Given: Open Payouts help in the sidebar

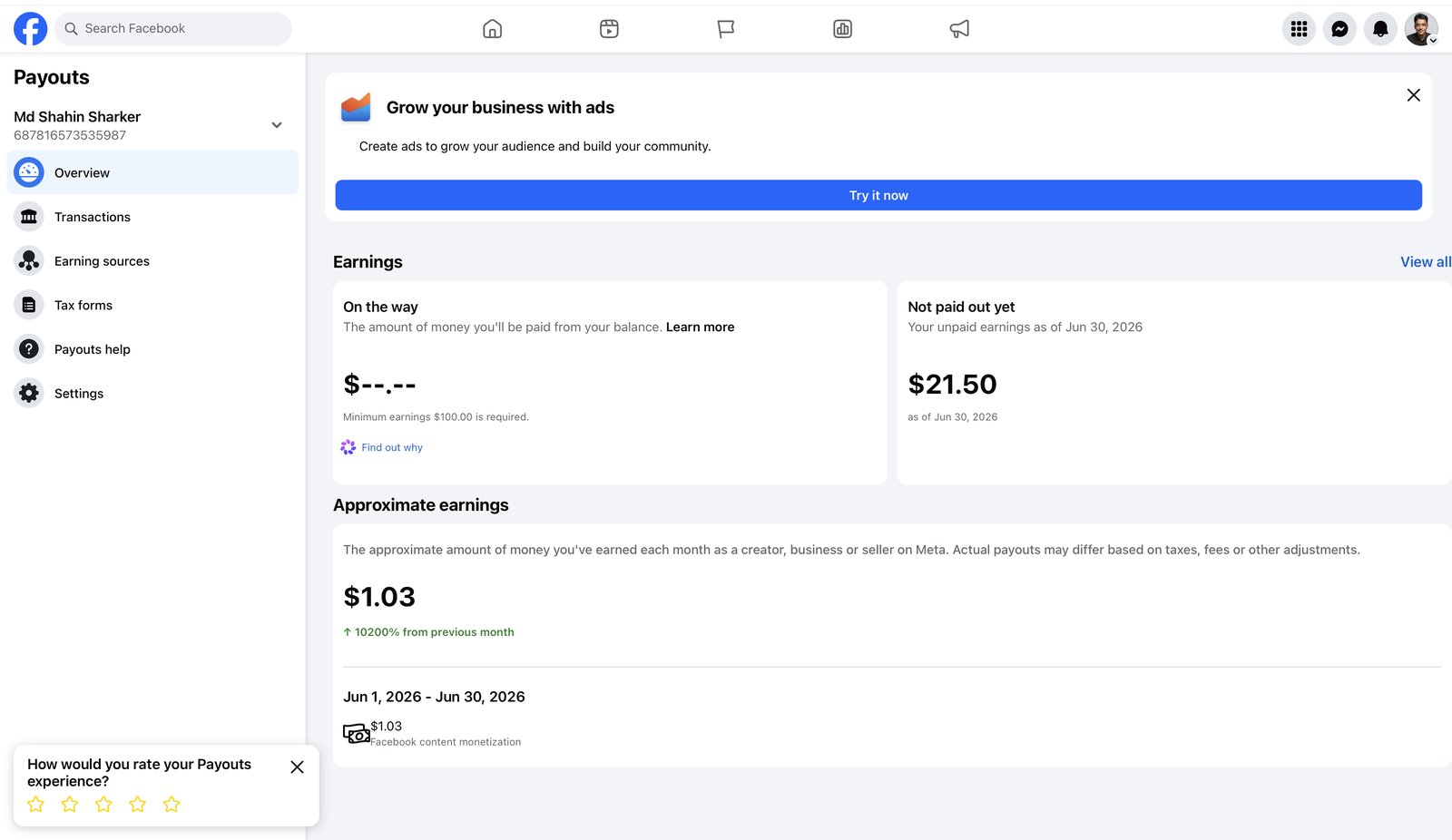Looking at the screenshot, I should pos(152,349).
